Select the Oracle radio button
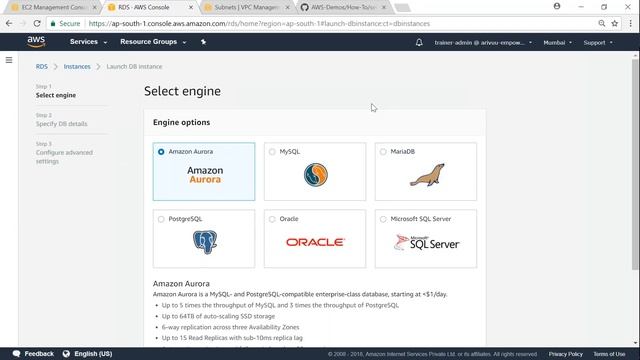The image size is (640, 360). [x=272, y=219]
